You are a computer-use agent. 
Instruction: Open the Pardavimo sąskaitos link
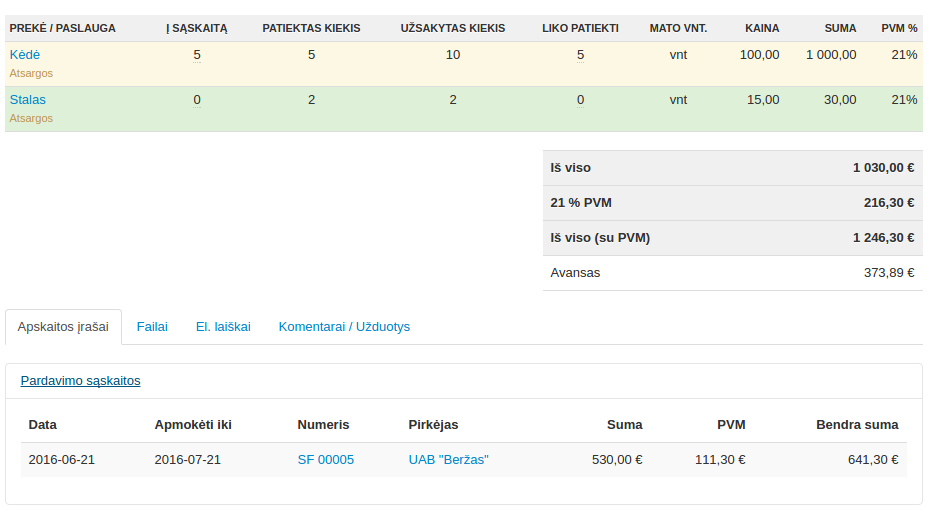click(x=80, y=381)
